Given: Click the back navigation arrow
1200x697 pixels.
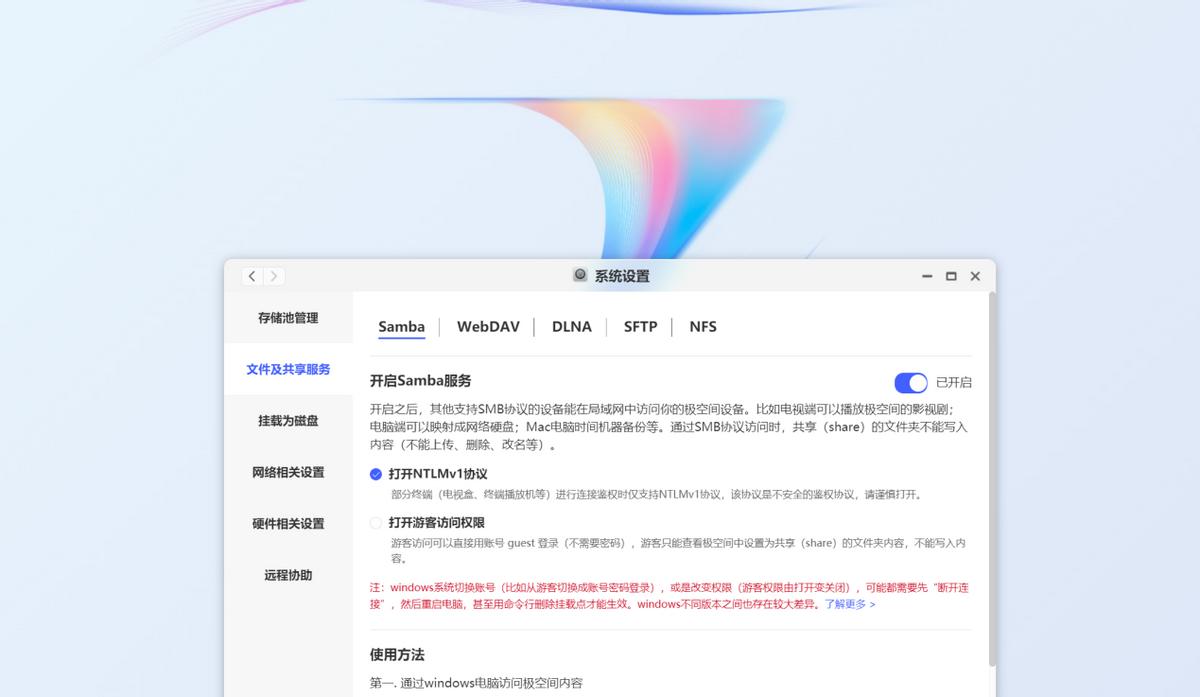Looking at the screenshot, I should [251, 276].
